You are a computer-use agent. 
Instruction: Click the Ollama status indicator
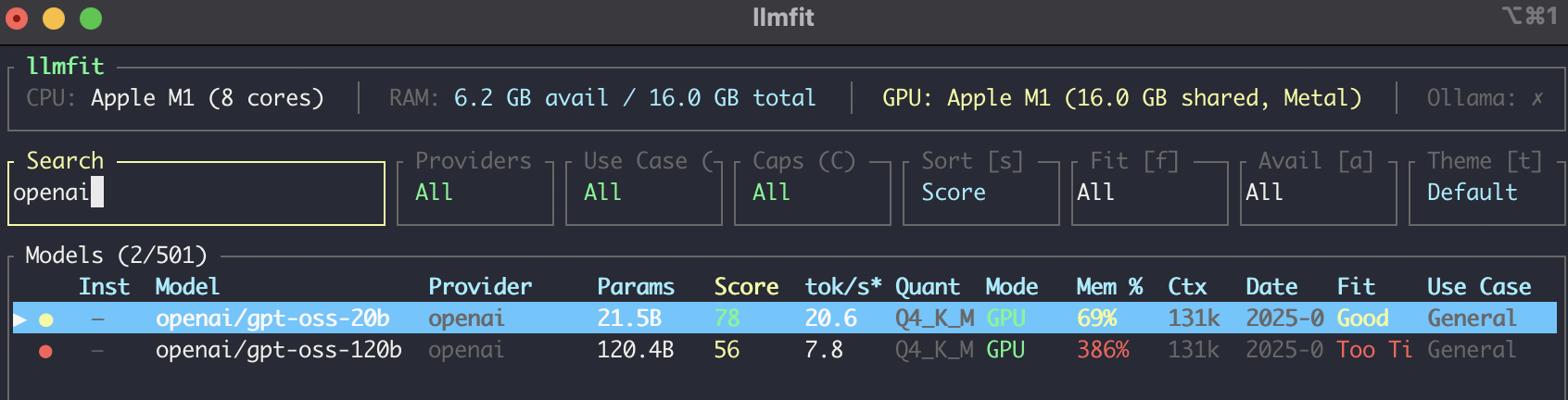[1485, 98]
